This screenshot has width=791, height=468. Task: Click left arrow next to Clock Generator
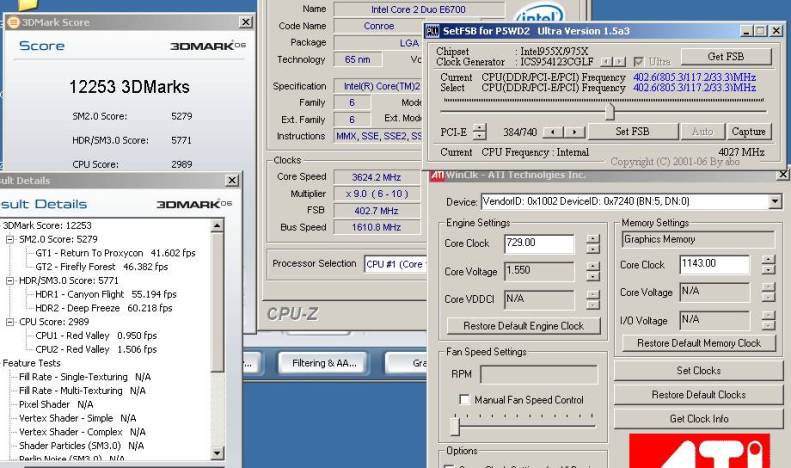[x=606, y=62]
